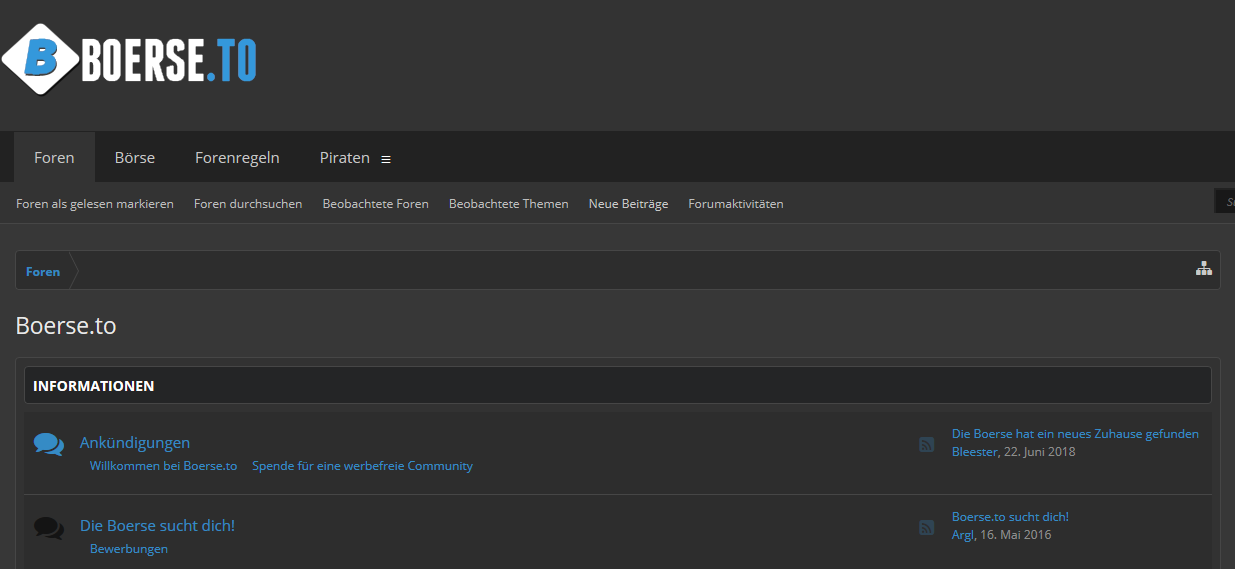View Argl's user profile
This screenshot has height=569, width=1235.
962,534
